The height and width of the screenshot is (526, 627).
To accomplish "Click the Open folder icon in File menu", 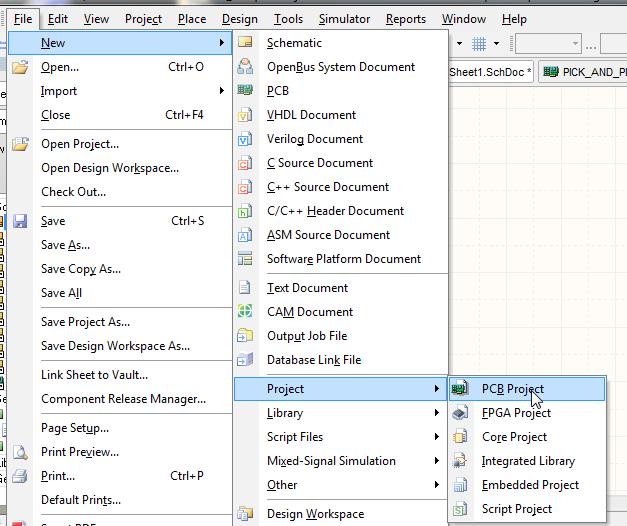I will (x=20, y=67).
